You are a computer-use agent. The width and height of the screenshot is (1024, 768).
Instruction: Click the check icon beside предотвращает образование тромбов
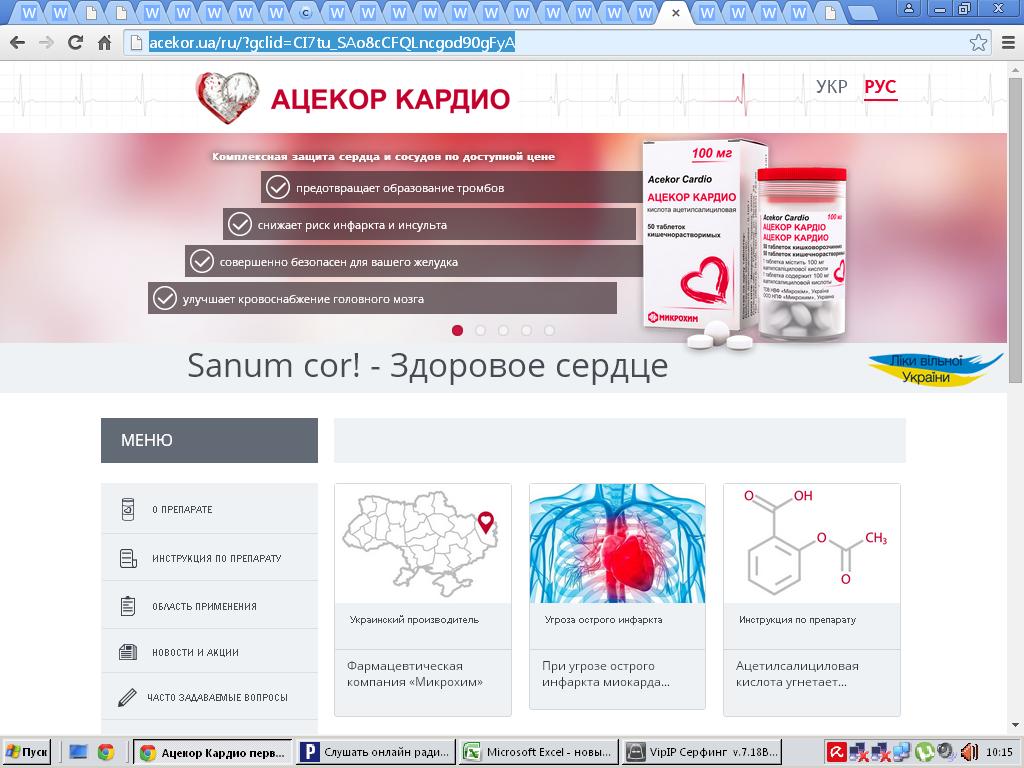point(278,187)
